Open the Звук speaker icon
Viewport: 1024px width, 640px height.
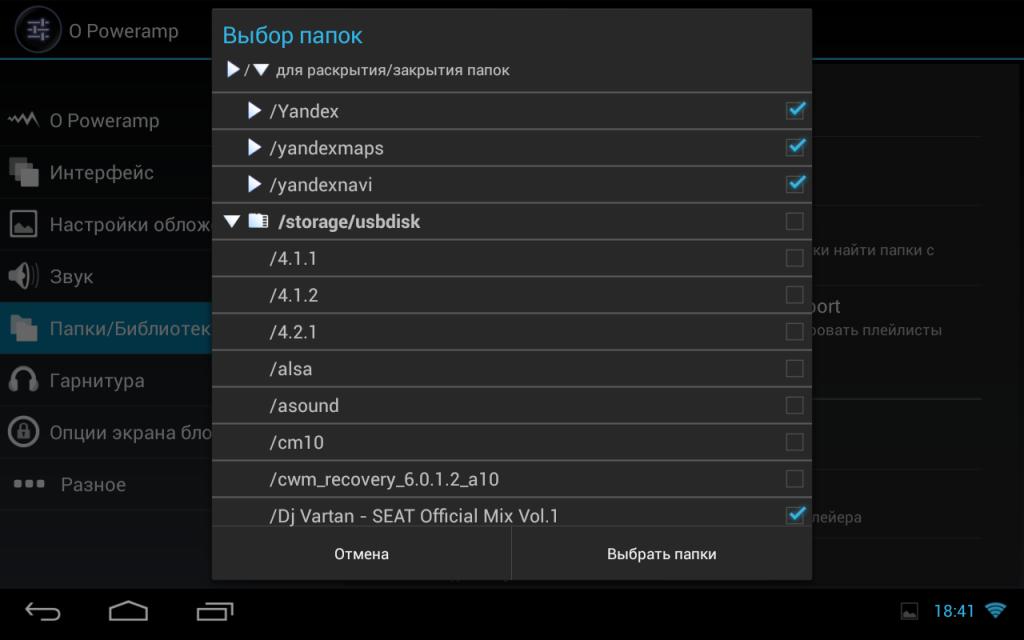[24, 276]
